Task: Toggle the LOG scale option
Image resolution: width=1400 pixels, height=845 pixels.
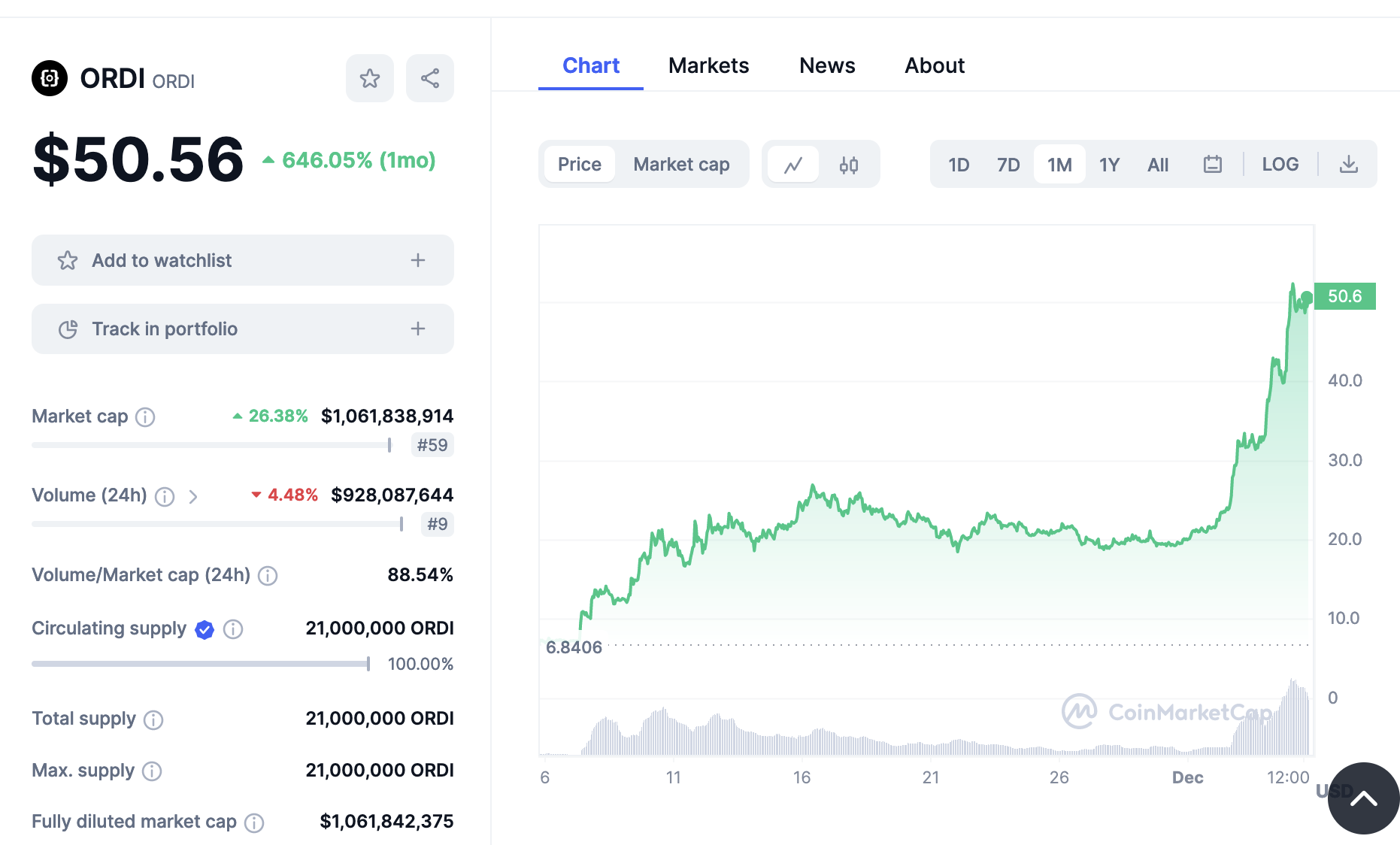Action: 1280,165
